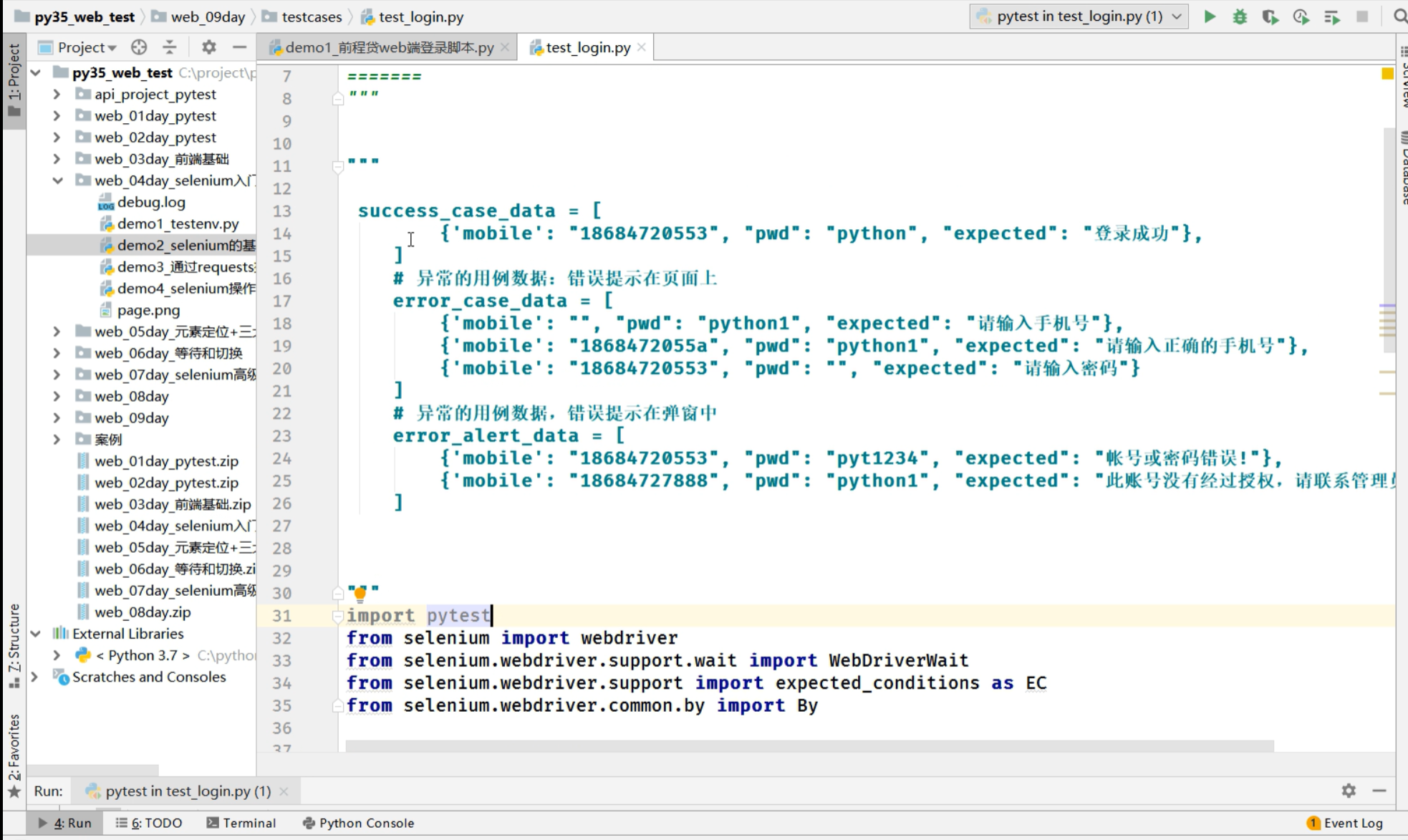This screenshot has width=1408, height=840.
Task: Expand the web_05day folder node
Action: tap(57, 332)
